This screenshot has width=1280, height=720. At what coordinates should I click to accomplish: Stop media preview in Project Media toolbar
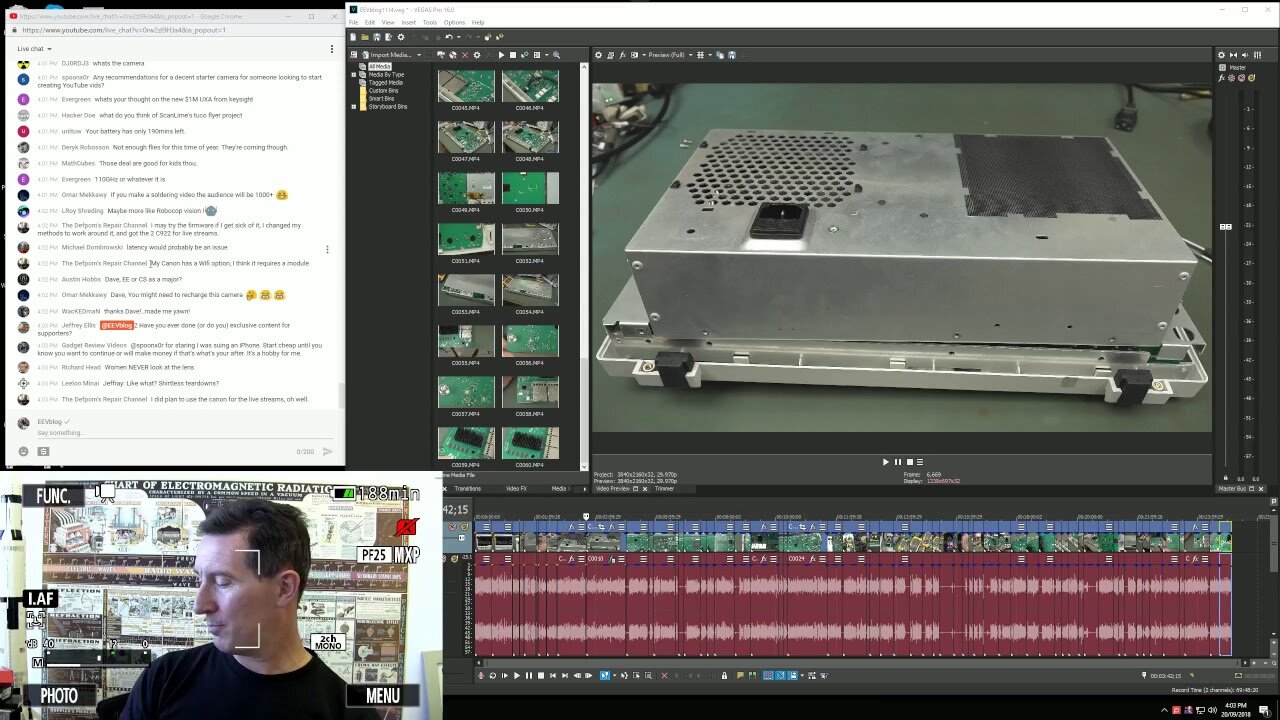[513, 54]
